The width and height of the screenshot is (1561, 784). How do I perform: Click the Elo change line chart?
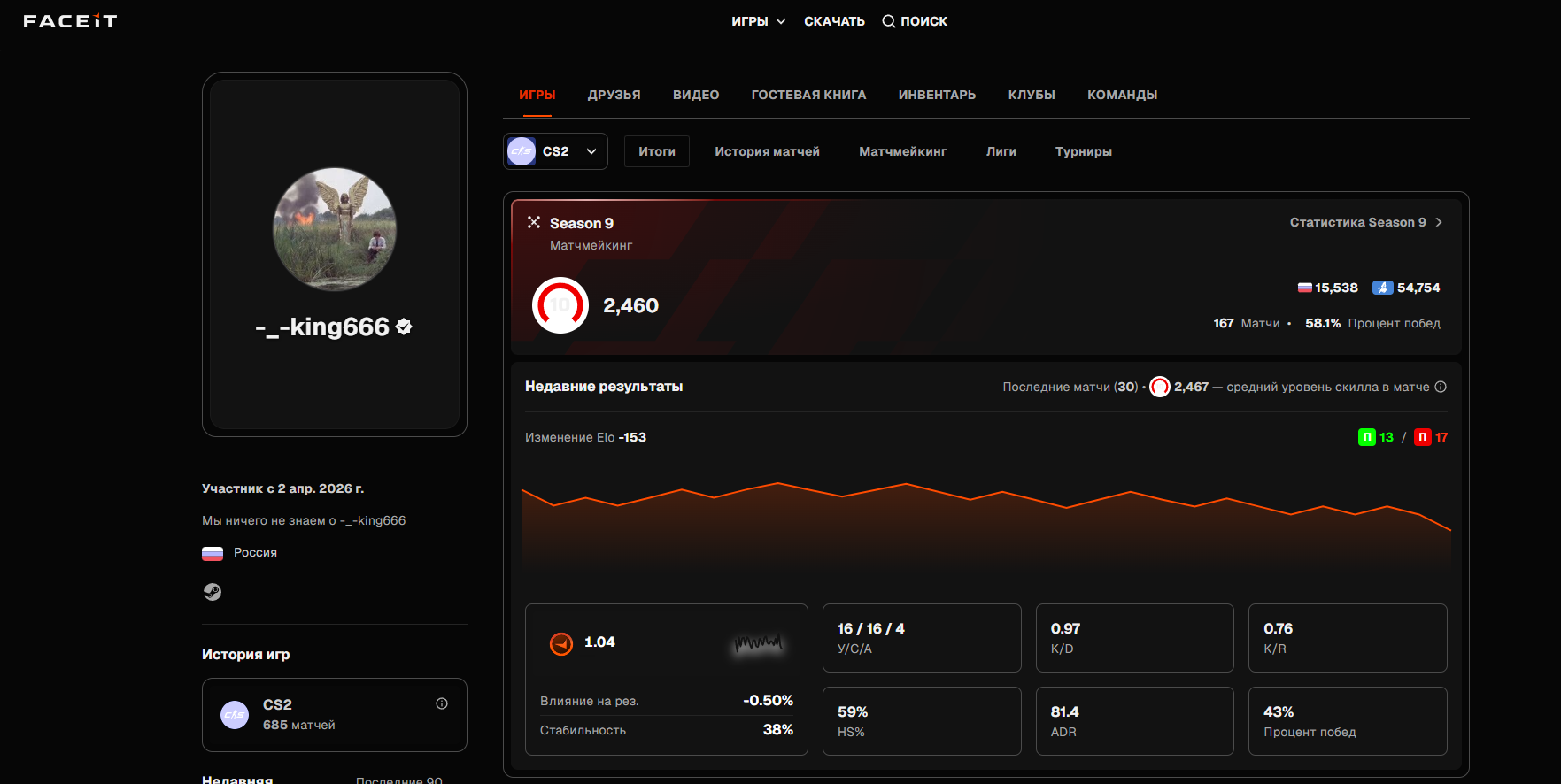986,524
